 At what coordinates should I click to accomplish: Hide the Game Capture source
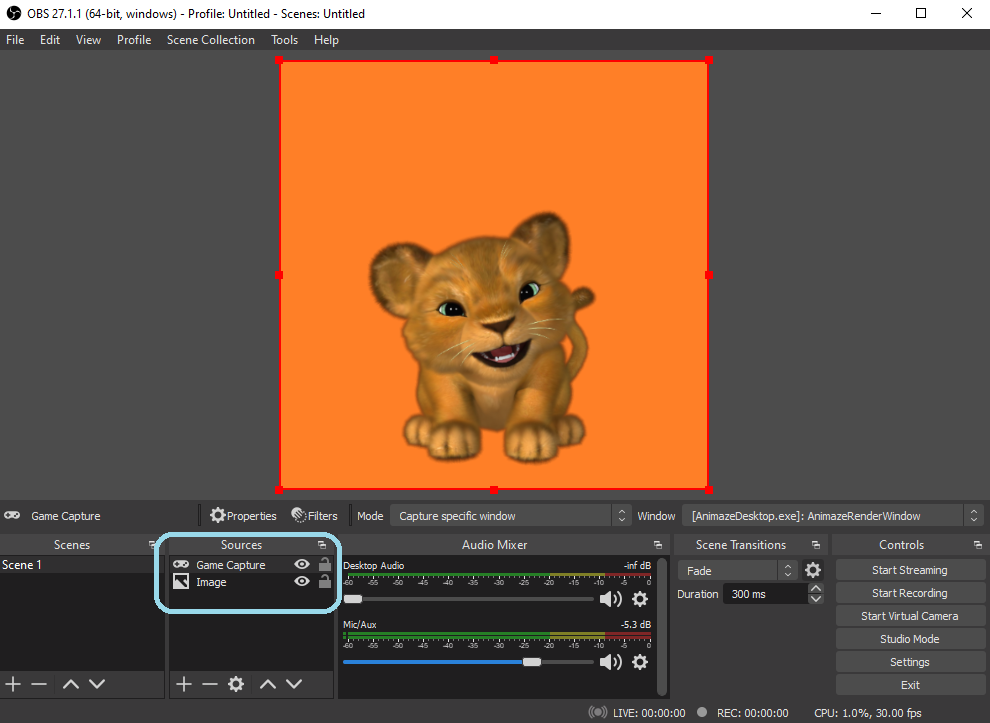point(301,564)
